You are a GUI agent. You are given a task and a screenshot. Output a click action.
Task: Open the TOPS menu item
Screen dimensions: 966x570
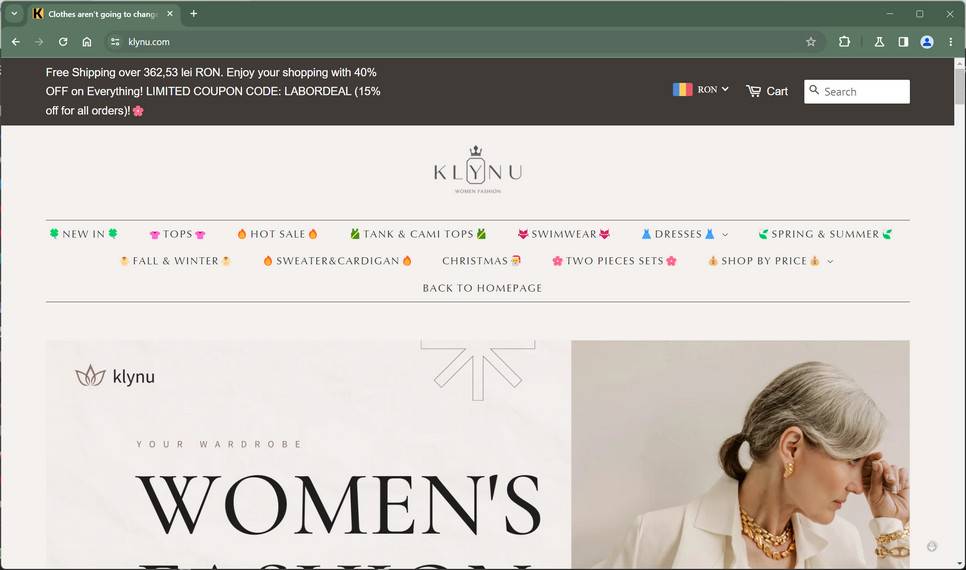click(x=177, y=234)
